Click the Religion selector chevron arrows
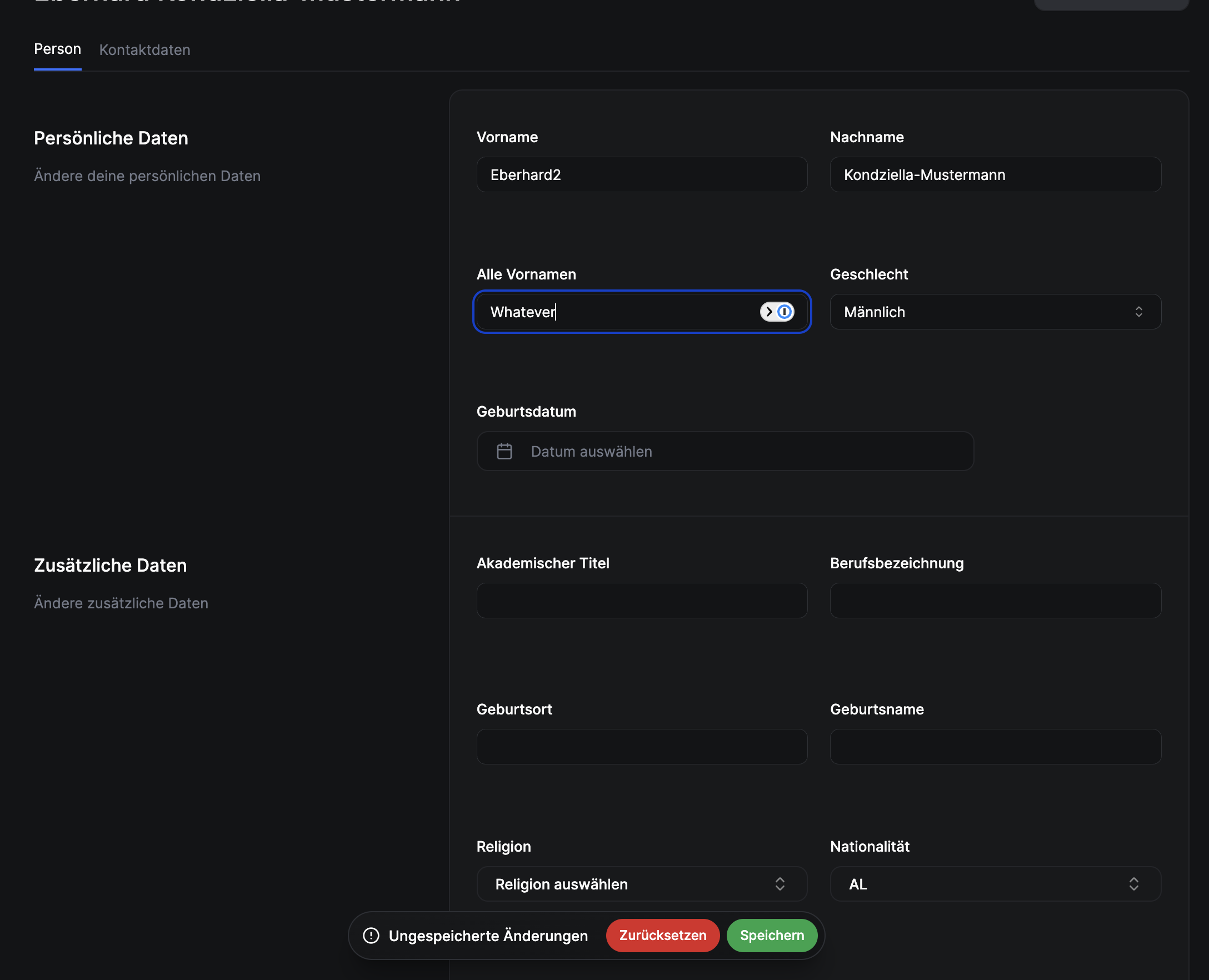1209x980 pixels. click(x=780, y=883)
